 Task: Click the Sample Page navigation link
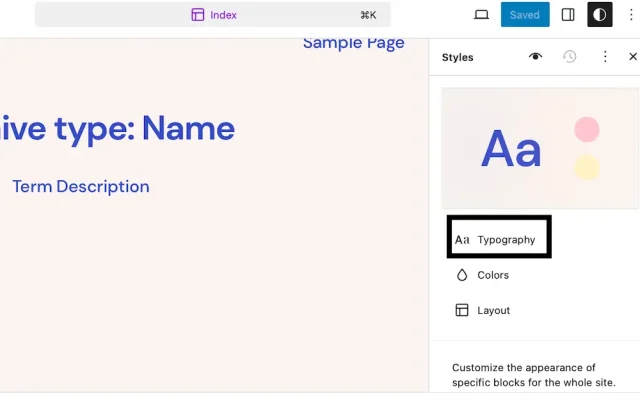[x=354, y=42]
